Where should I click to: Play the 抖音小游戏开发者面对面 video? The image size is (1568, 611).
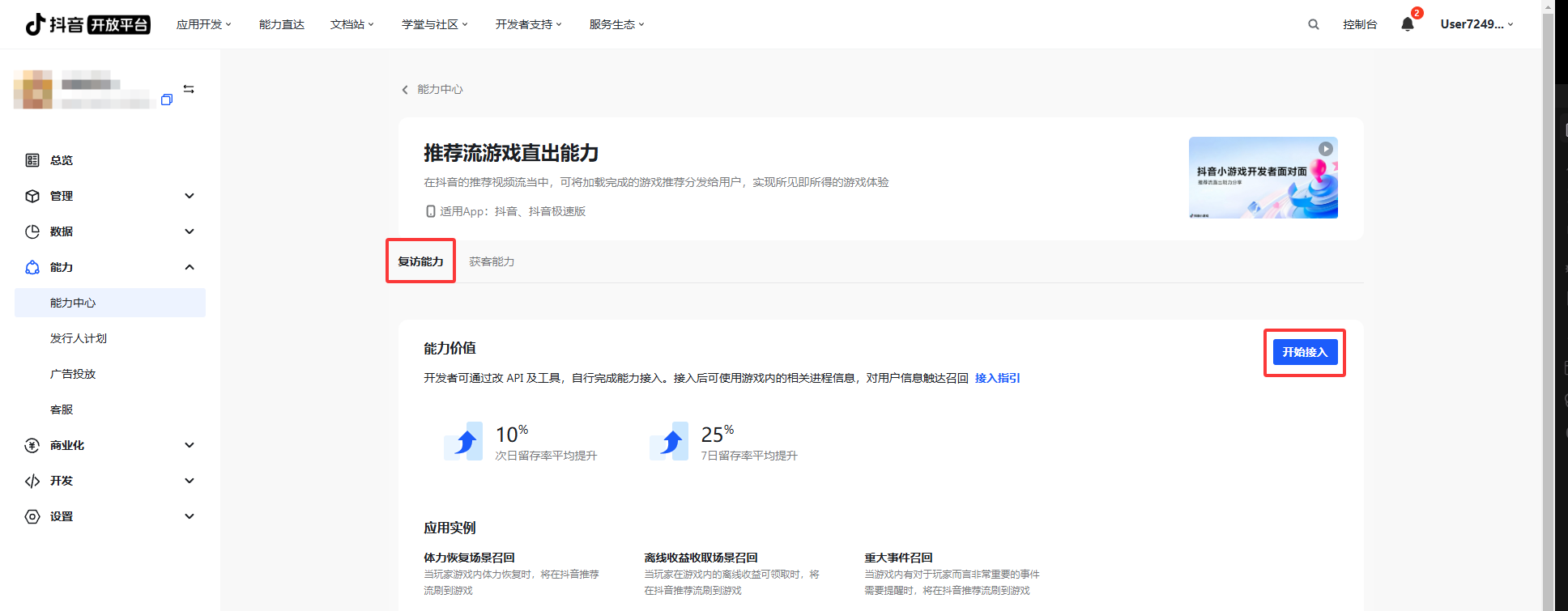[1325, 149]
